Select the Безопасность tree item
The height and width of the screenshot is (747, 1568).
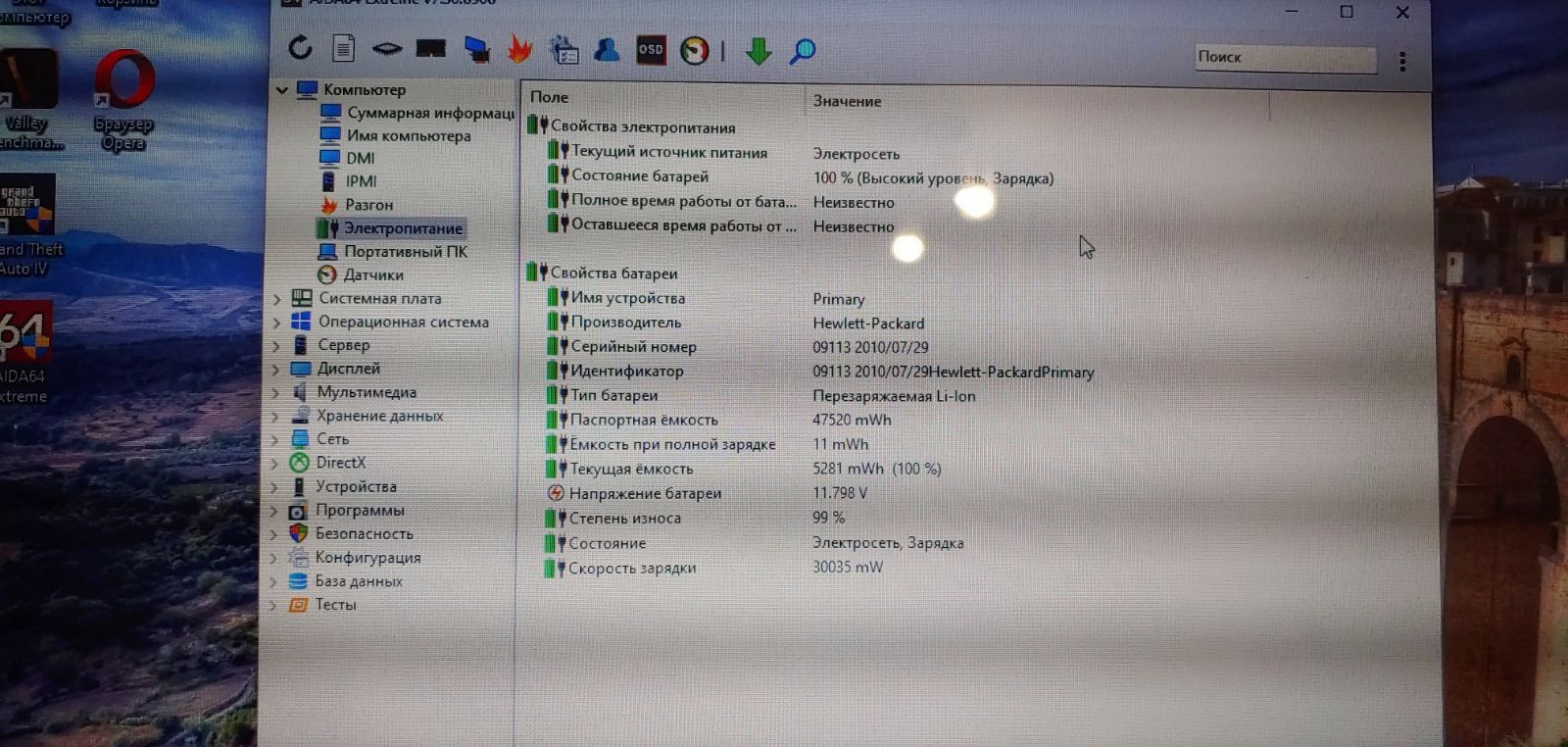tap(351, 533)
